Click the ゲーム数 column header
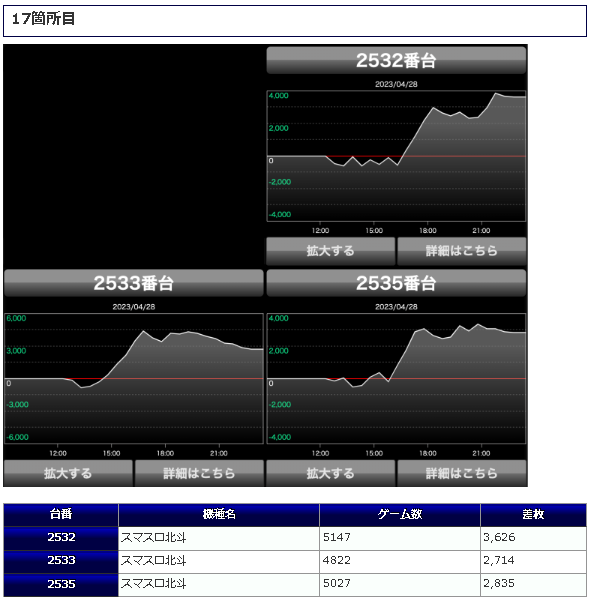The image size is (591, 602). pyautogui.click(x=400, y=515)
